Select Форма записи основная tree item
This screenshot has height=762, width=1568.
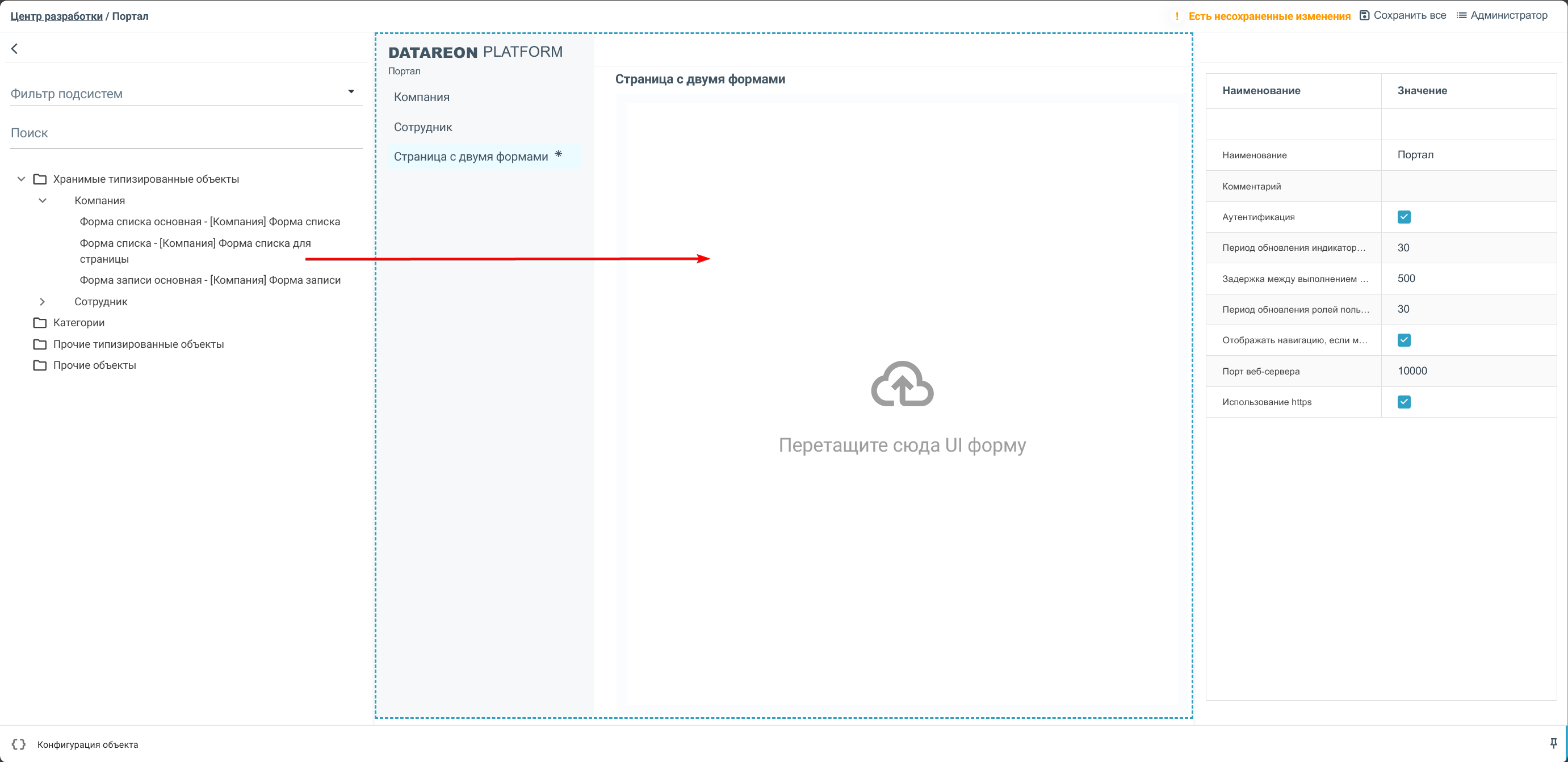[210, 280]
